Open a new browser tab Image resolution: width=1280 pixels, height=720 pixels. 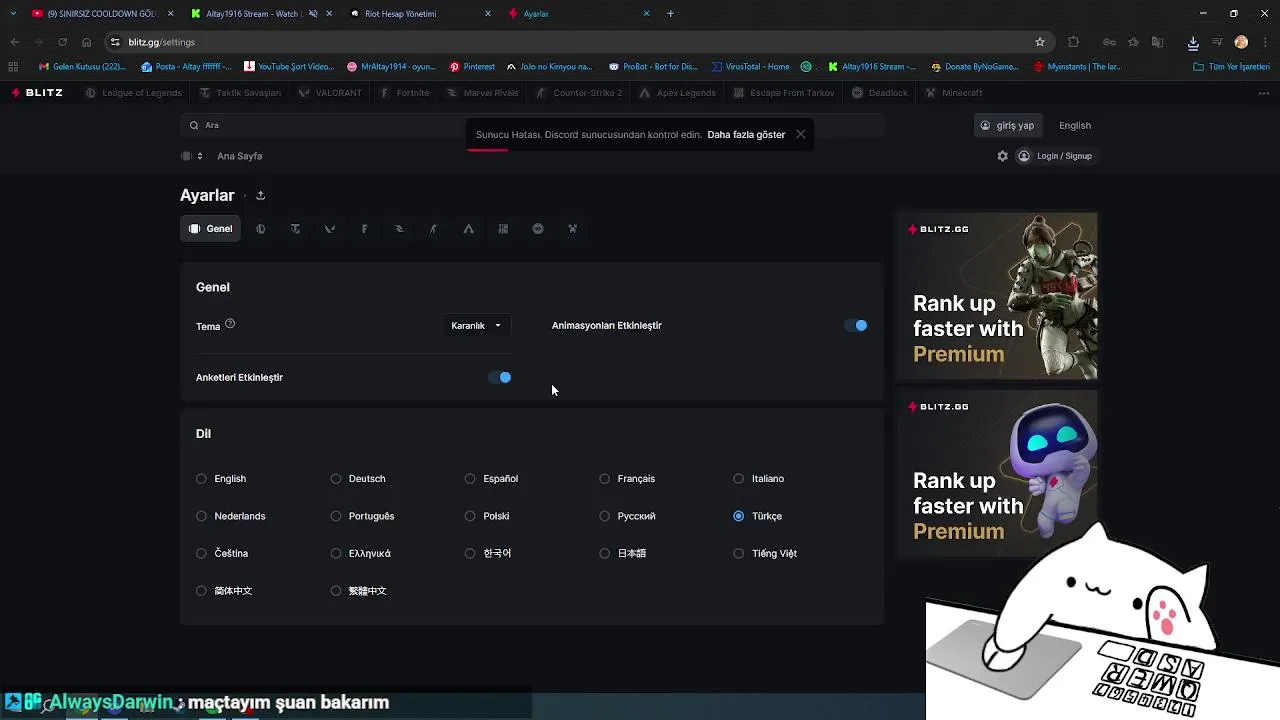tap(670, 14)
